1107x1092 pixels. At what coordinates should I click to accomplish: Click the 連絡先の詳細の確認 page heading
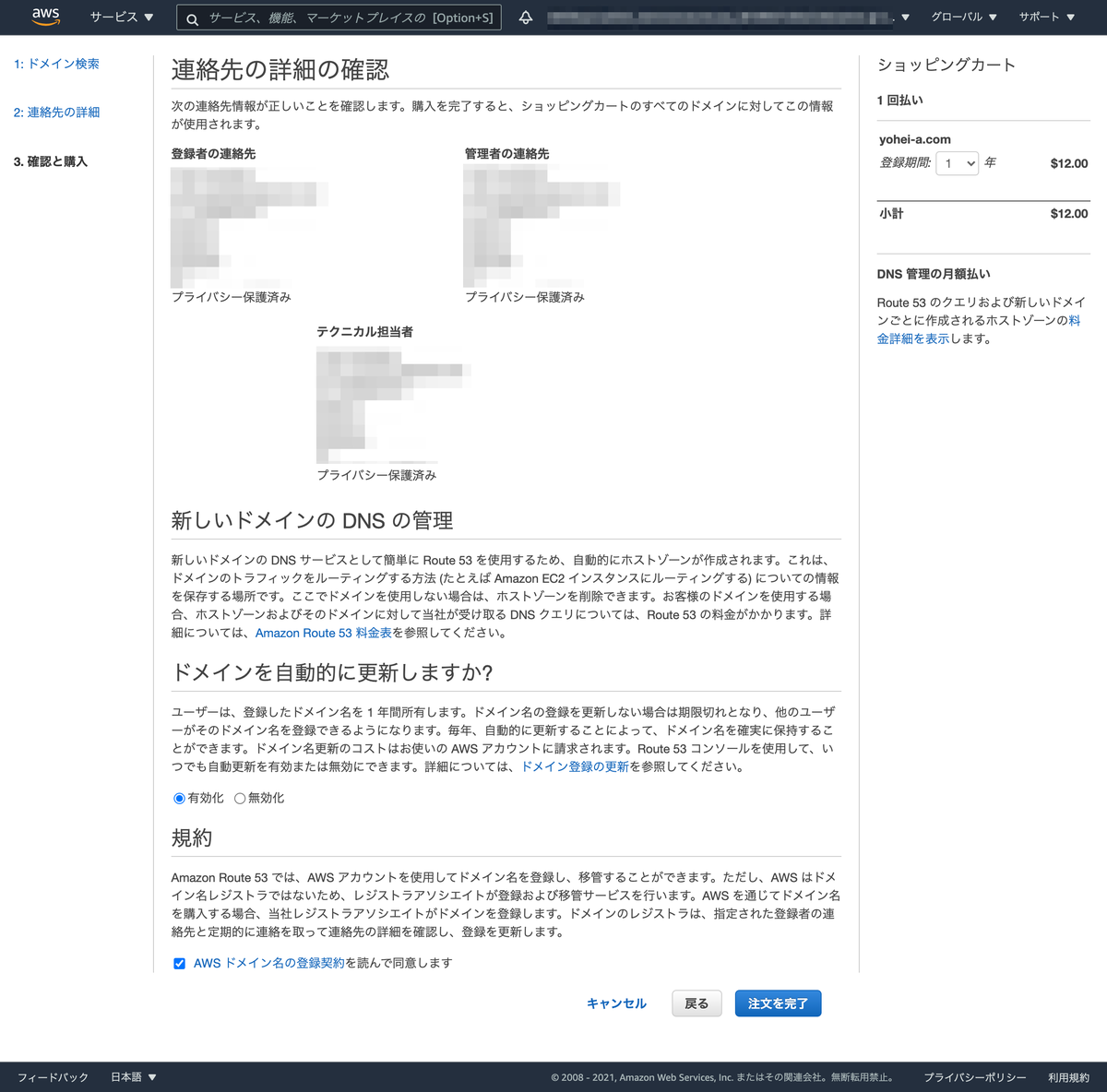(280, 70)
